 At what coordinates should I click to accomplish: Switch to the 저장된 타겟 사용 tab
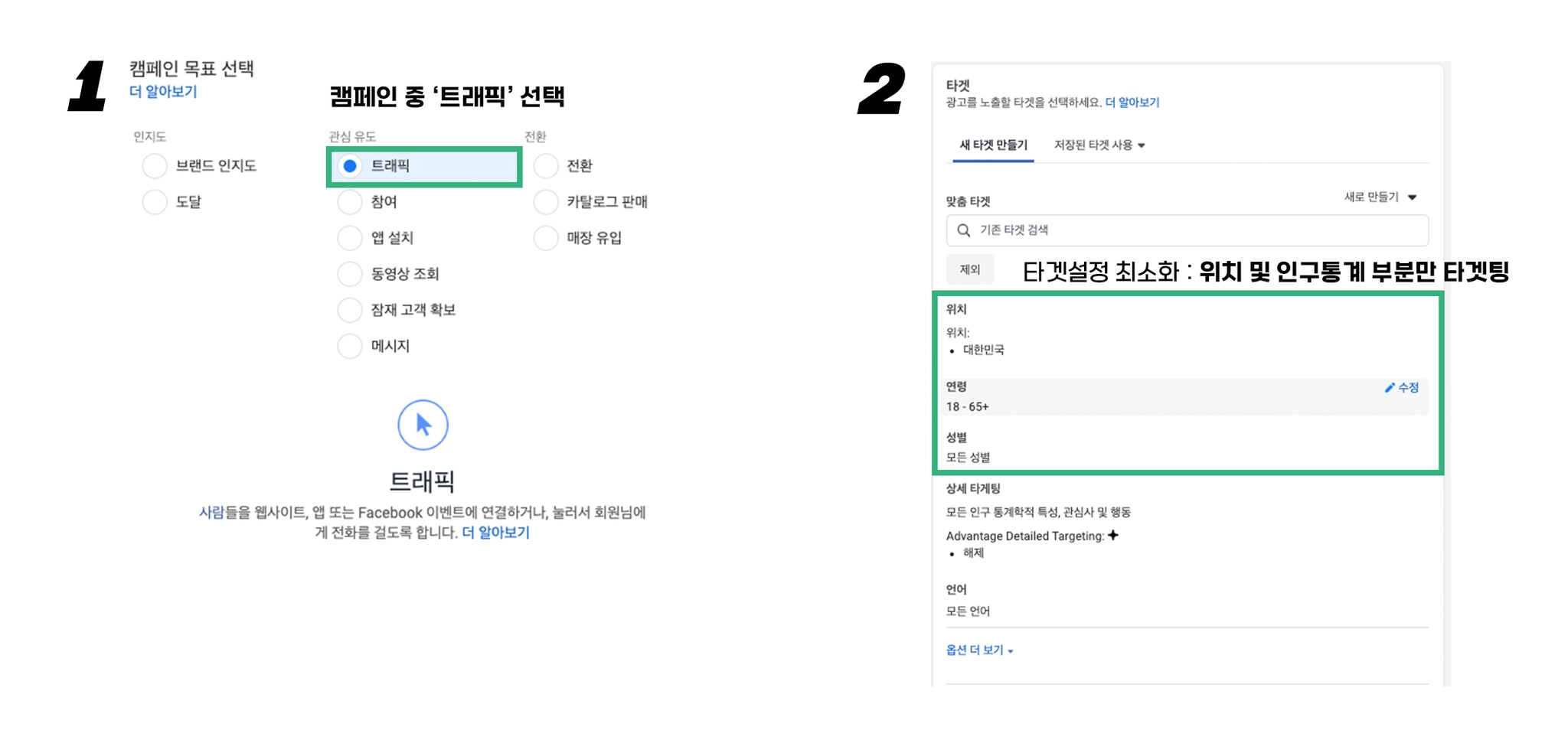point(1093,145)
